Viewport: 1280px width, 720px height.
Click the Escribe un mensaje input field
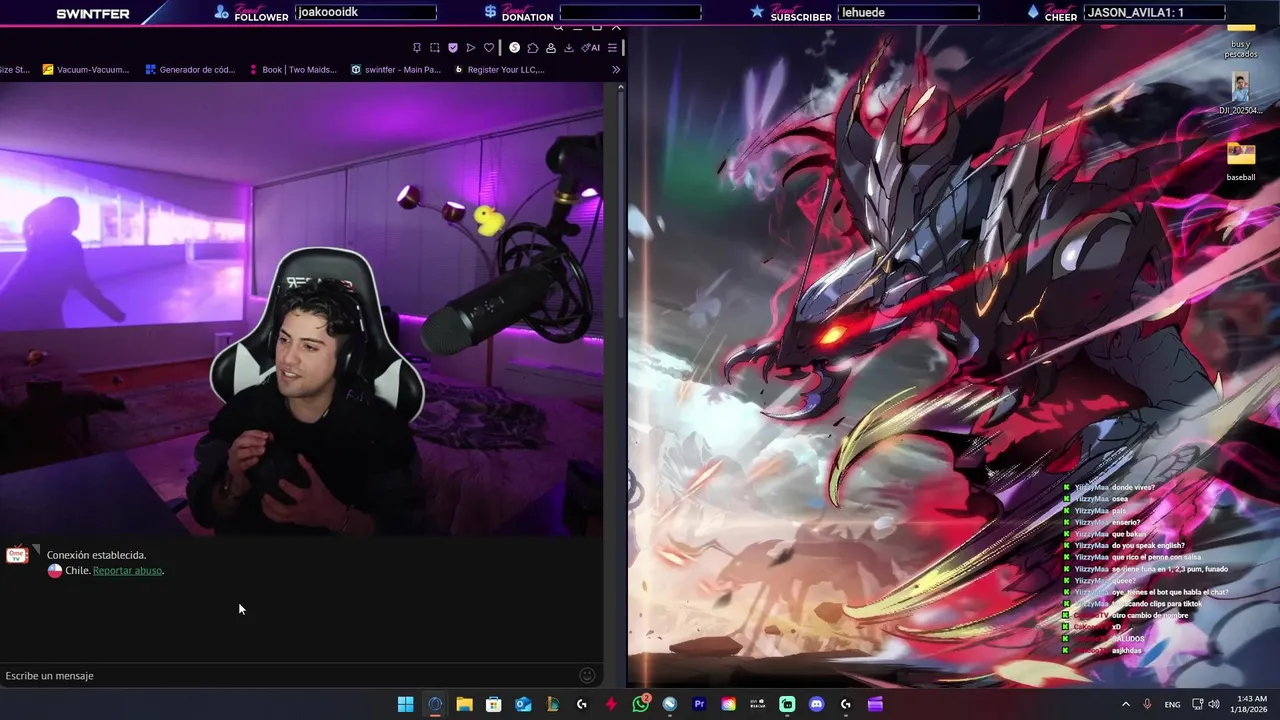click(x=290, y=676)
